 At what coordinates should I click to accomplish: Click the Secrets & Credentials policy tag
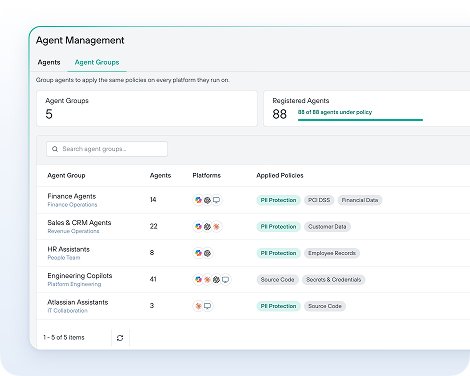click(x=334, y=280)
